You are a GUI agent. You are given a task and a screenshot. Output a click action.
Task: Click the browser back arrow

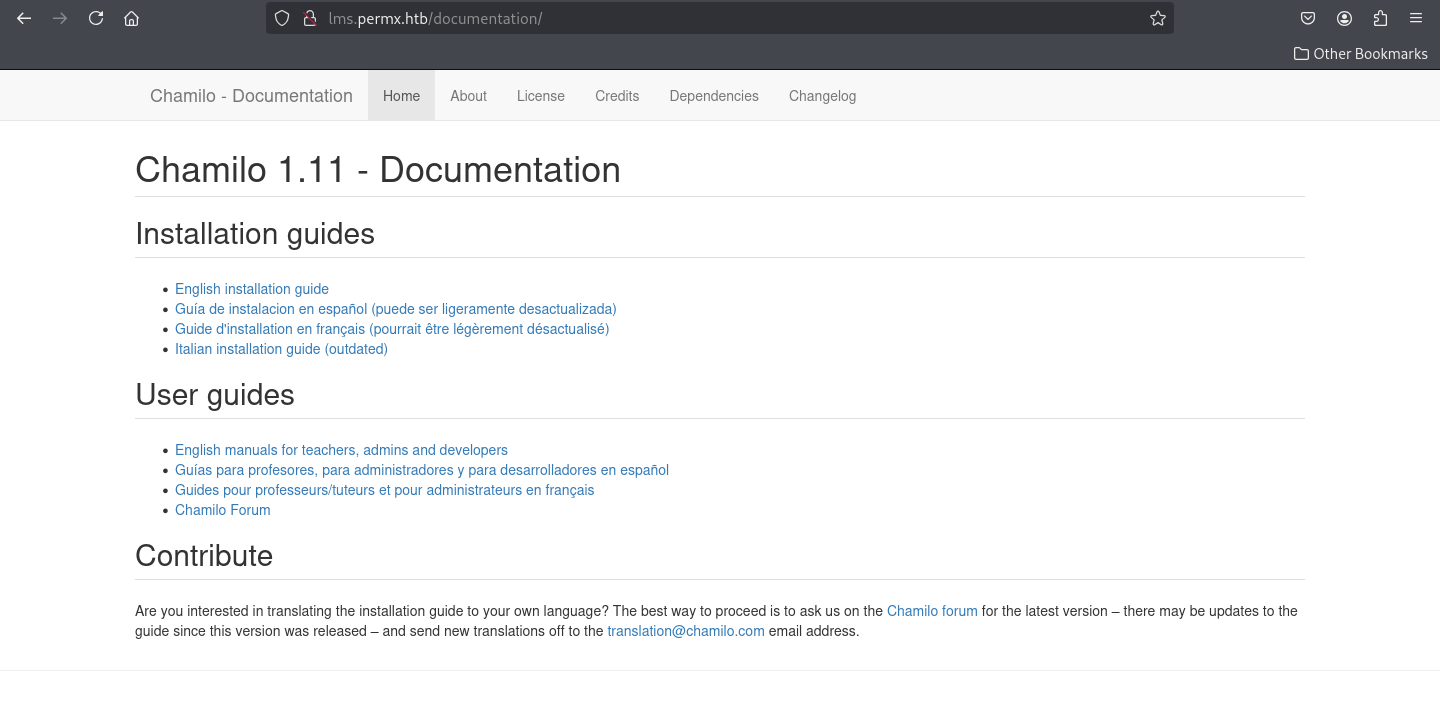(x=24, y=18)
